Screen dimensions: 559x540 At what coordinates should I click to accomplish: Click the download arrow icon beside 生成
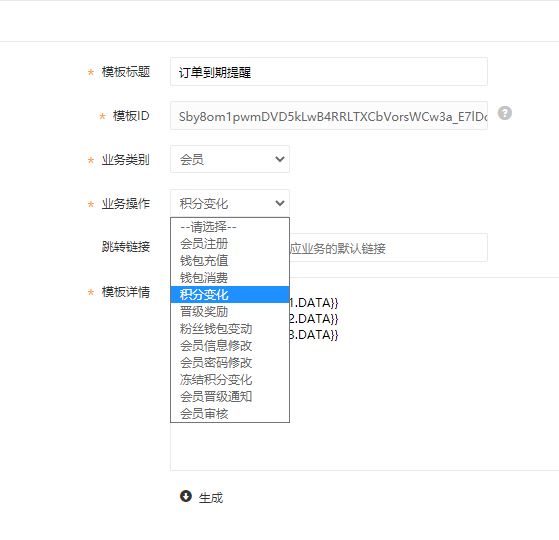pos(186,496)
